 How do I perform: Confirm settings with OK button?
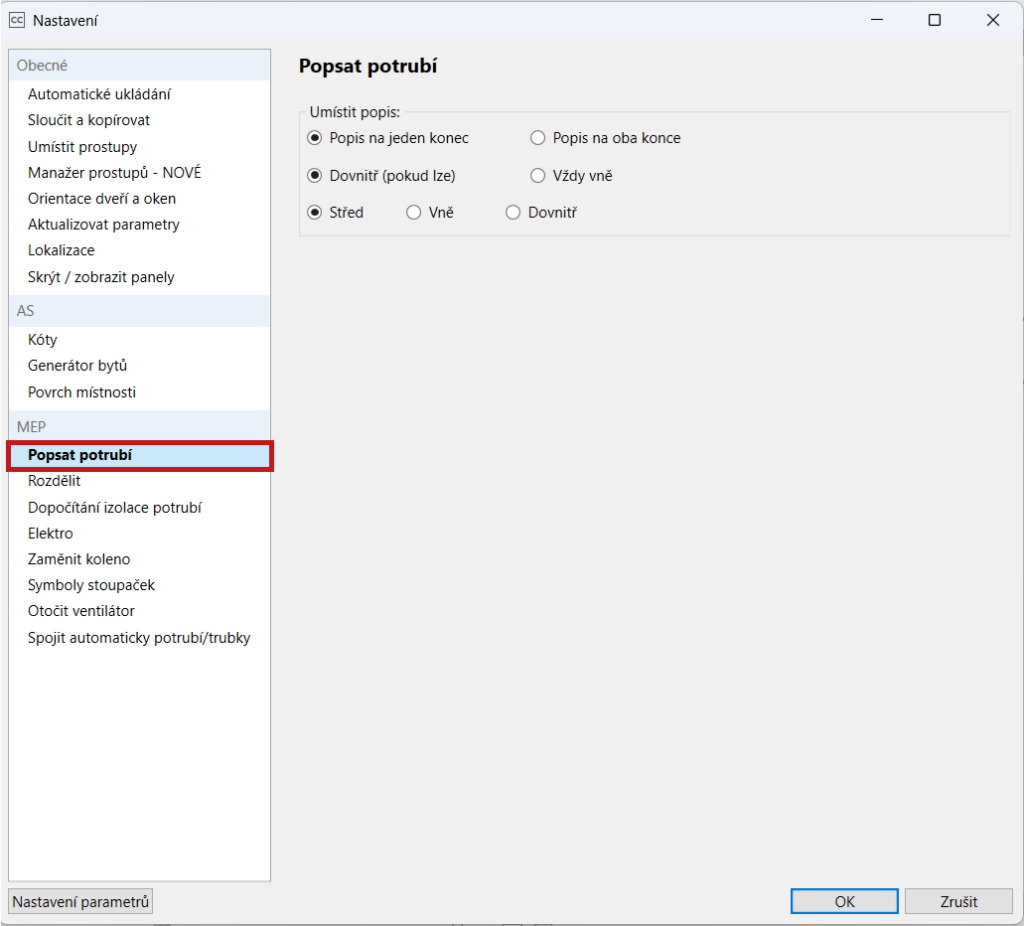pos(845,901)
